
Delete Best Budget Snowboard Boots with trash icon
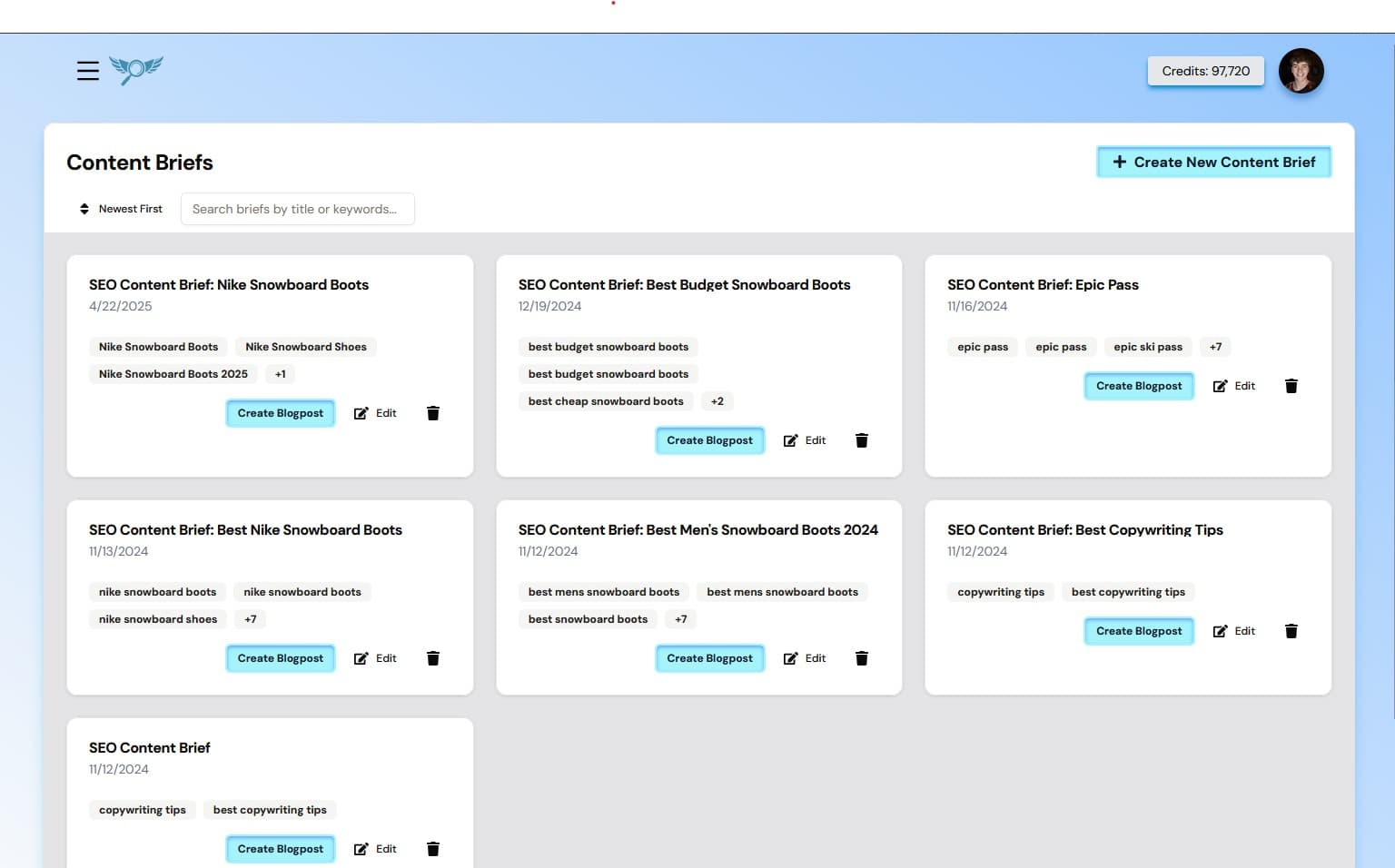point(861,440)
